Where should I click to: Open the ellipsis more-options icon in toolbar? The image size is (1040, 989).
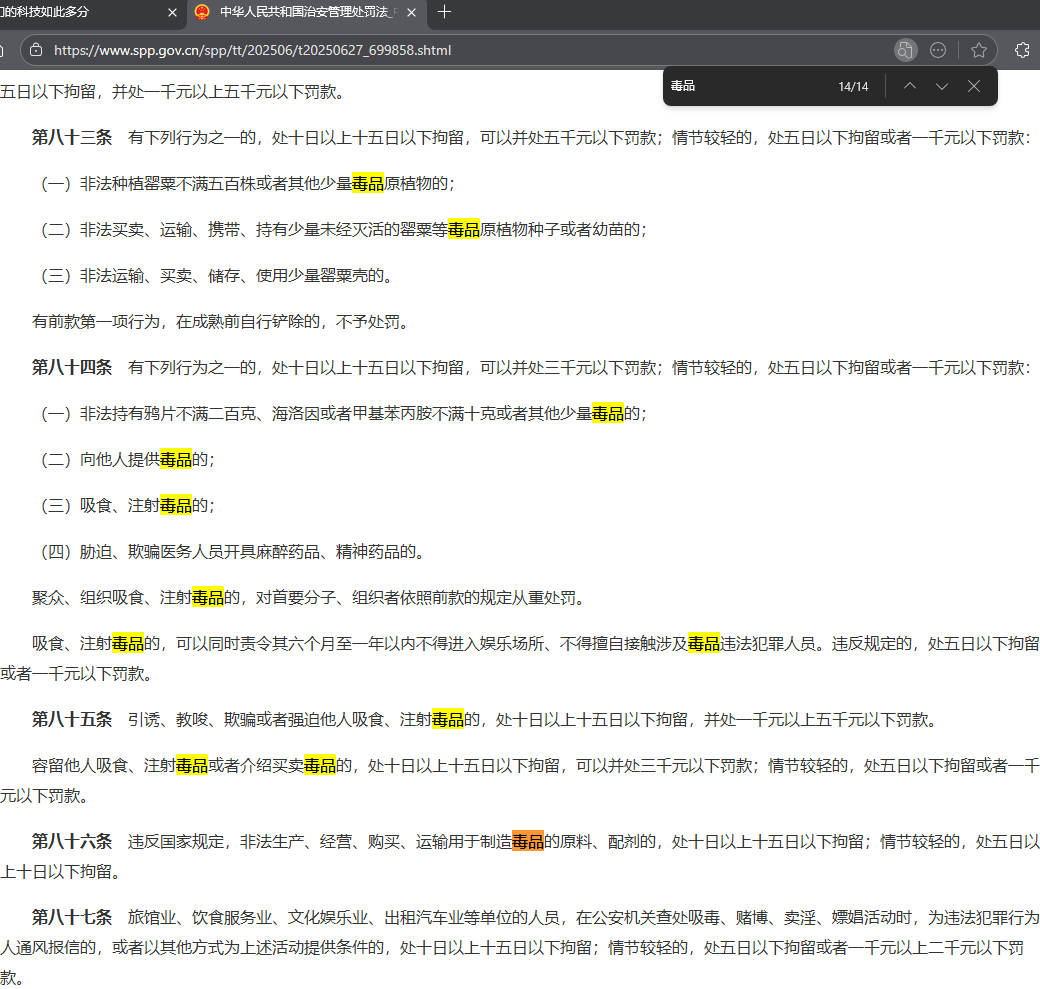(x=938, y=50)
